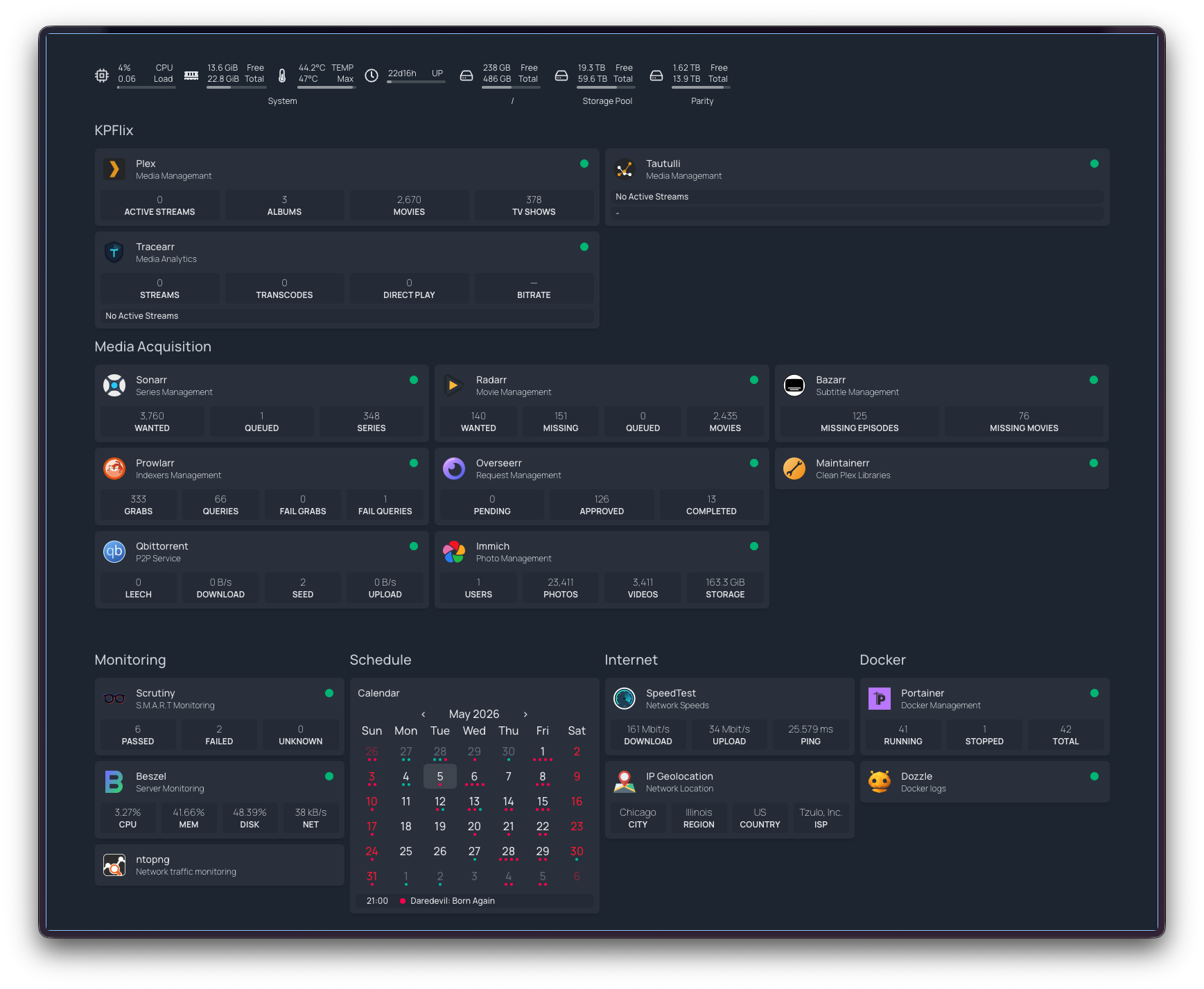
Task: Click the Chicago CITY geolocation field
Action: click(x=638, y=818)
